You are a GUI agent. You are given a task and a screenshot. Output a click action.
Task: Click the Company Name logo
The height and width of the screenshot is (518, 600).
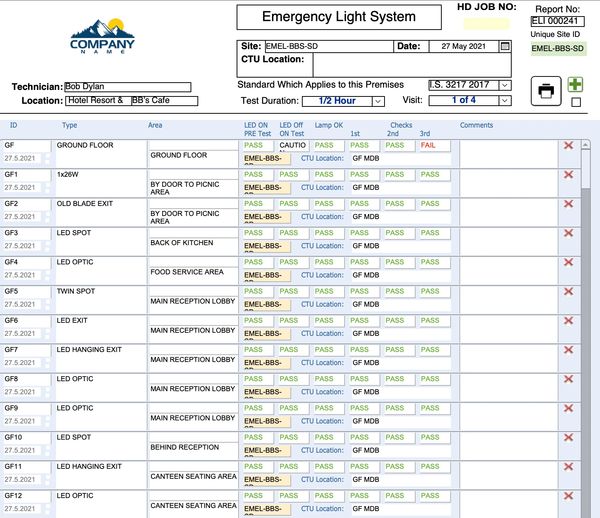[102, 36]
